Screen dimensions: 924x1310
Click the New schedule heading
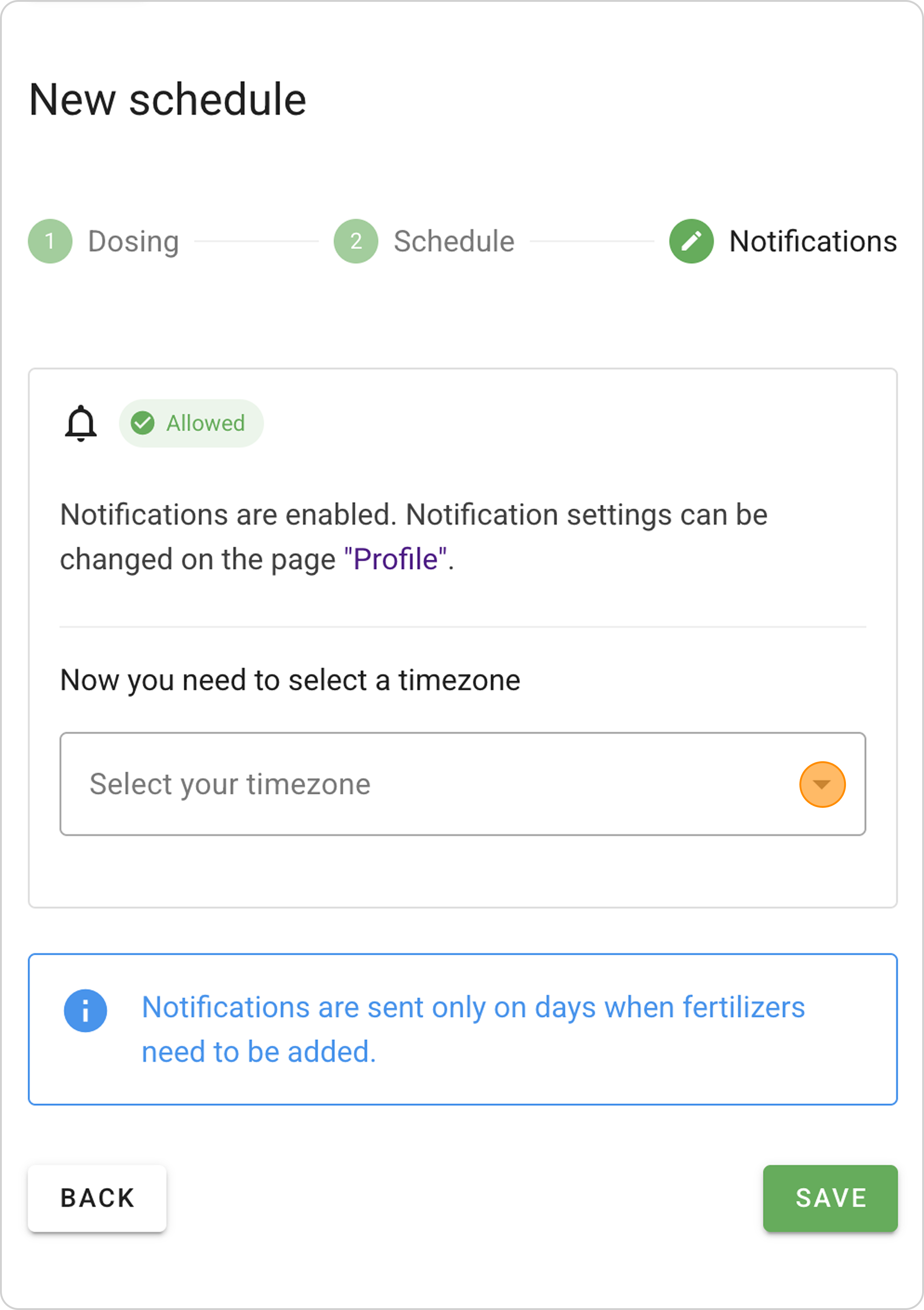click(168, 100)
